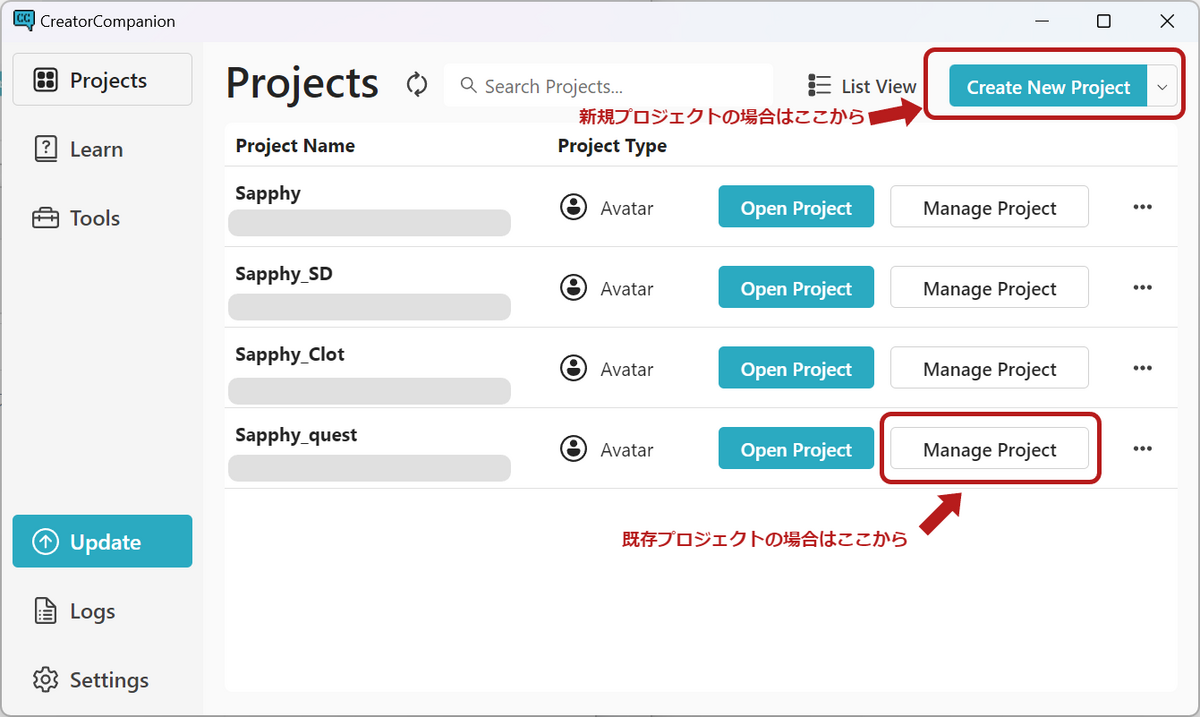Manage Project for Sapphy

(x=989, y=207)
